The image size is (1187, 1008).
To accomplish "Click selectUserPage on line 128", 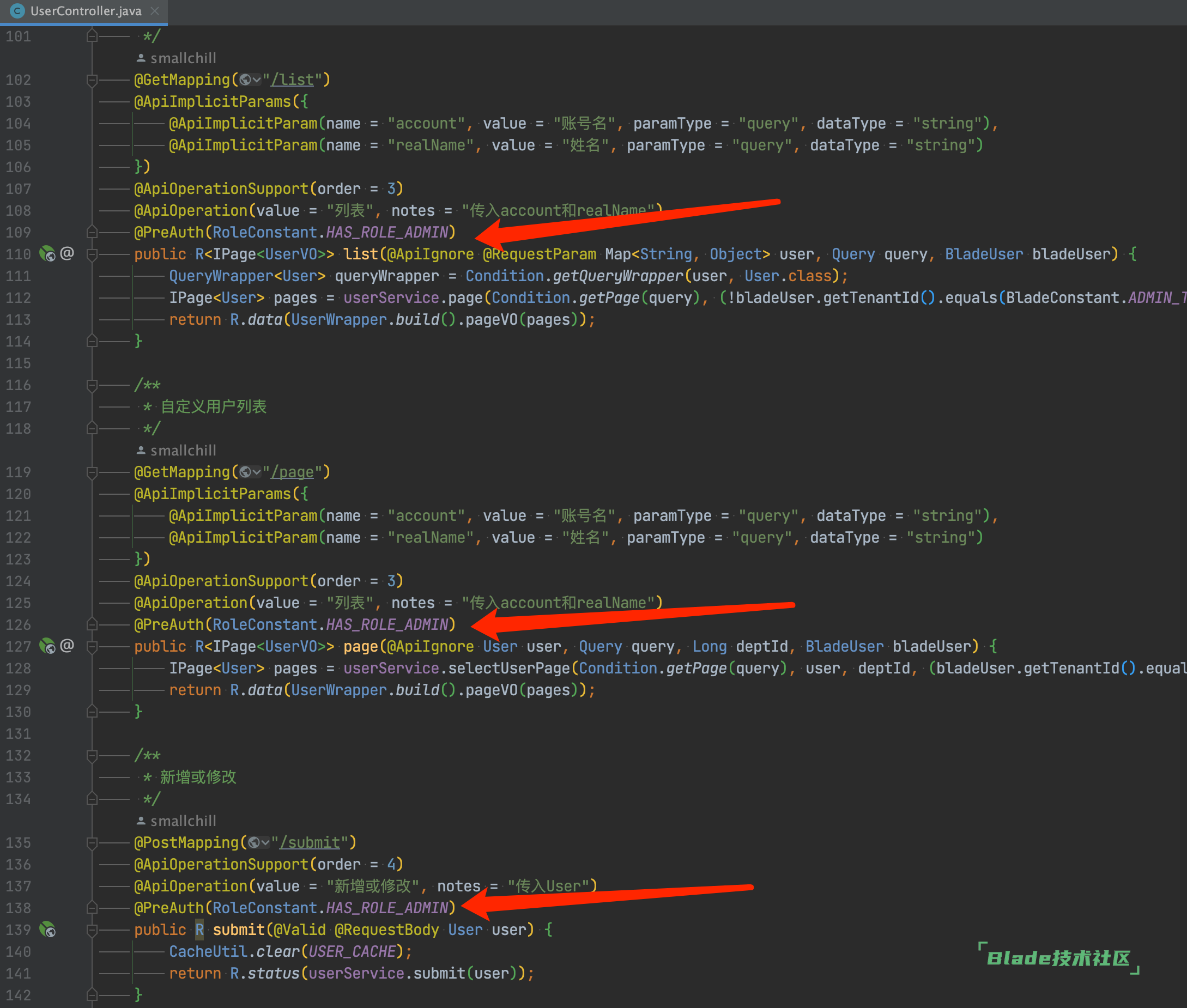I will pyautogui.click(x=508, y=668).
